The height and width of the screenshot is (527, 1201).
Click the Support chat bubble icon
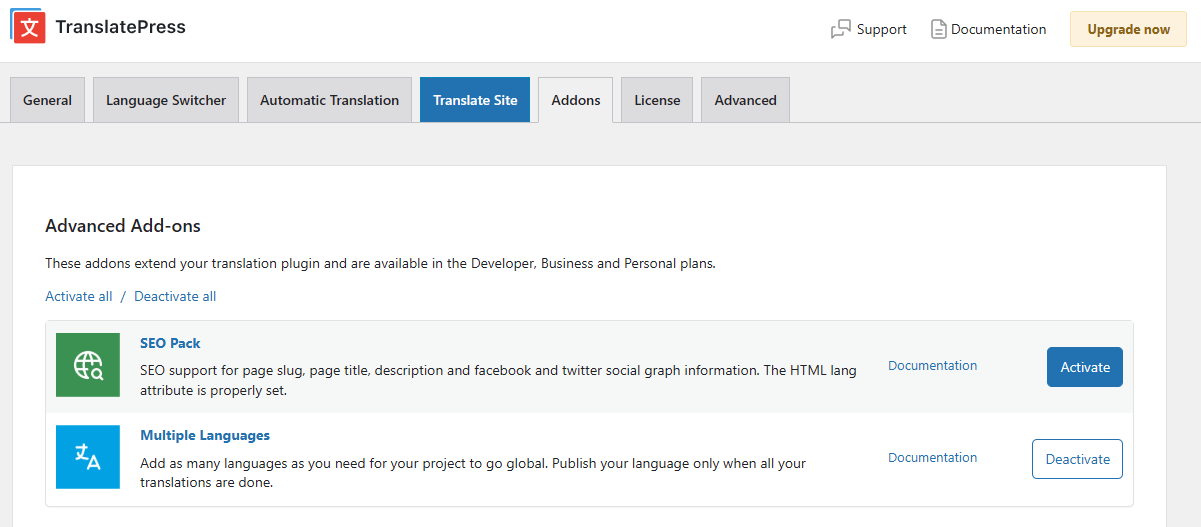(x=841, y=30)
